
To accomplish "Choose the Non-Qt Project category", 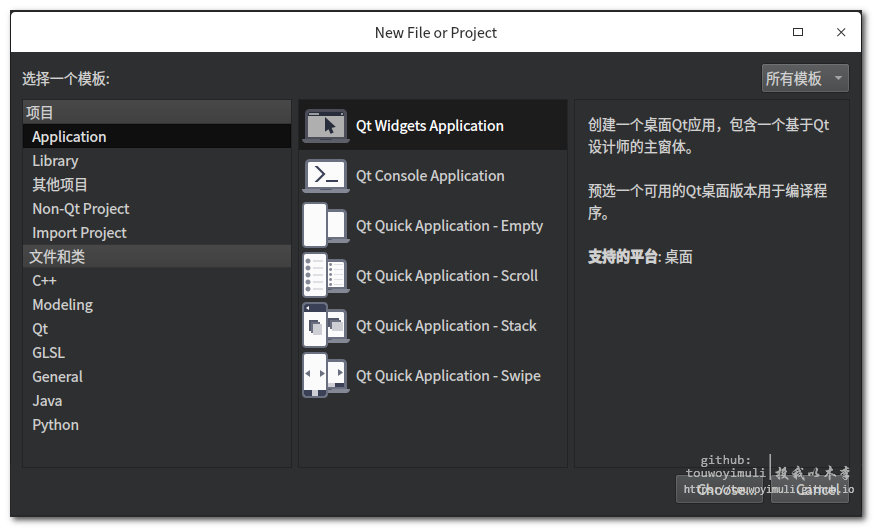I will click(157, 208).
